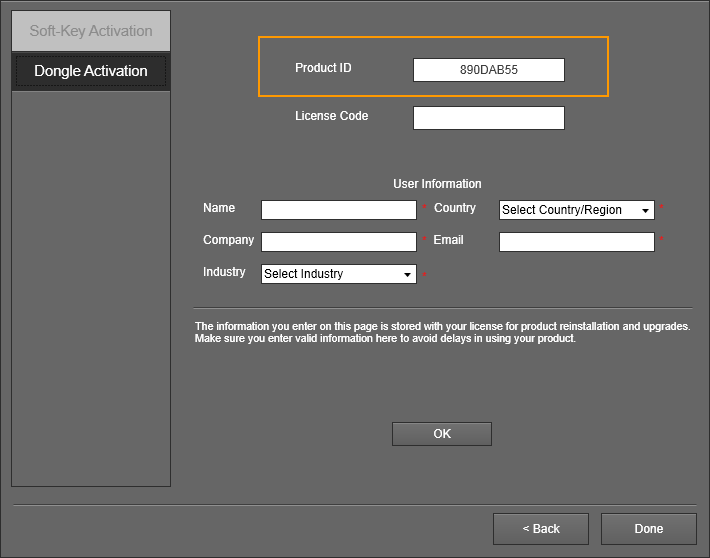The image size is (710, 558).
Task: Go back with the < Back button
Action: (x=541, y=529)
